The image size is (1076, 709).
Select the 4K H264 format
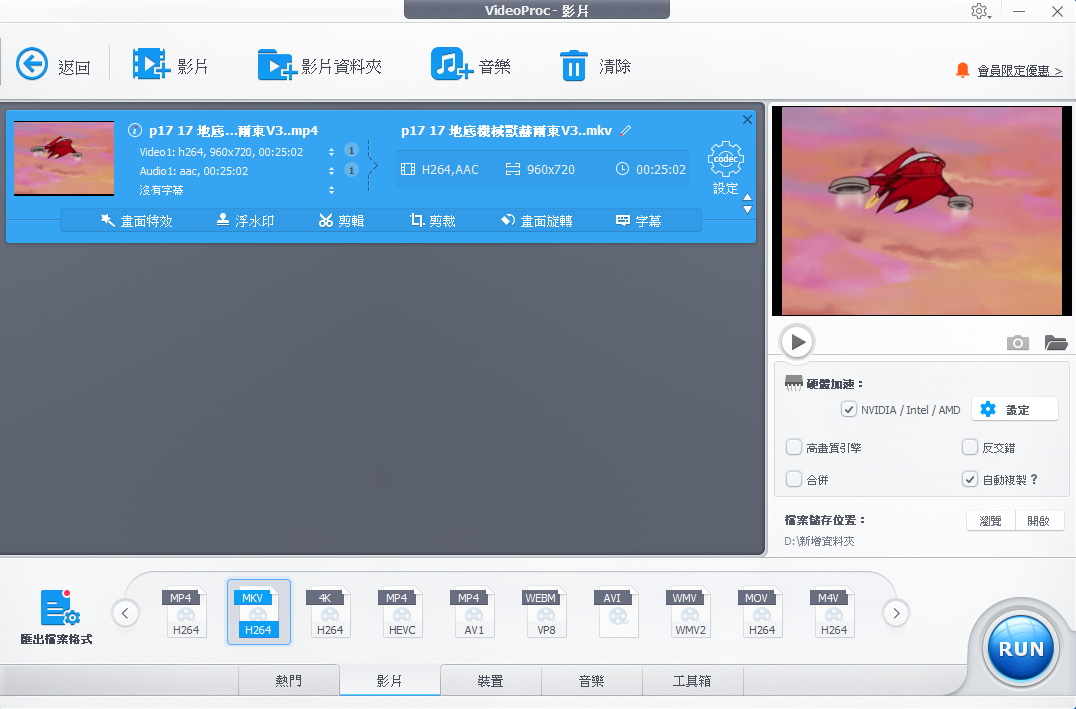(330, 612)
